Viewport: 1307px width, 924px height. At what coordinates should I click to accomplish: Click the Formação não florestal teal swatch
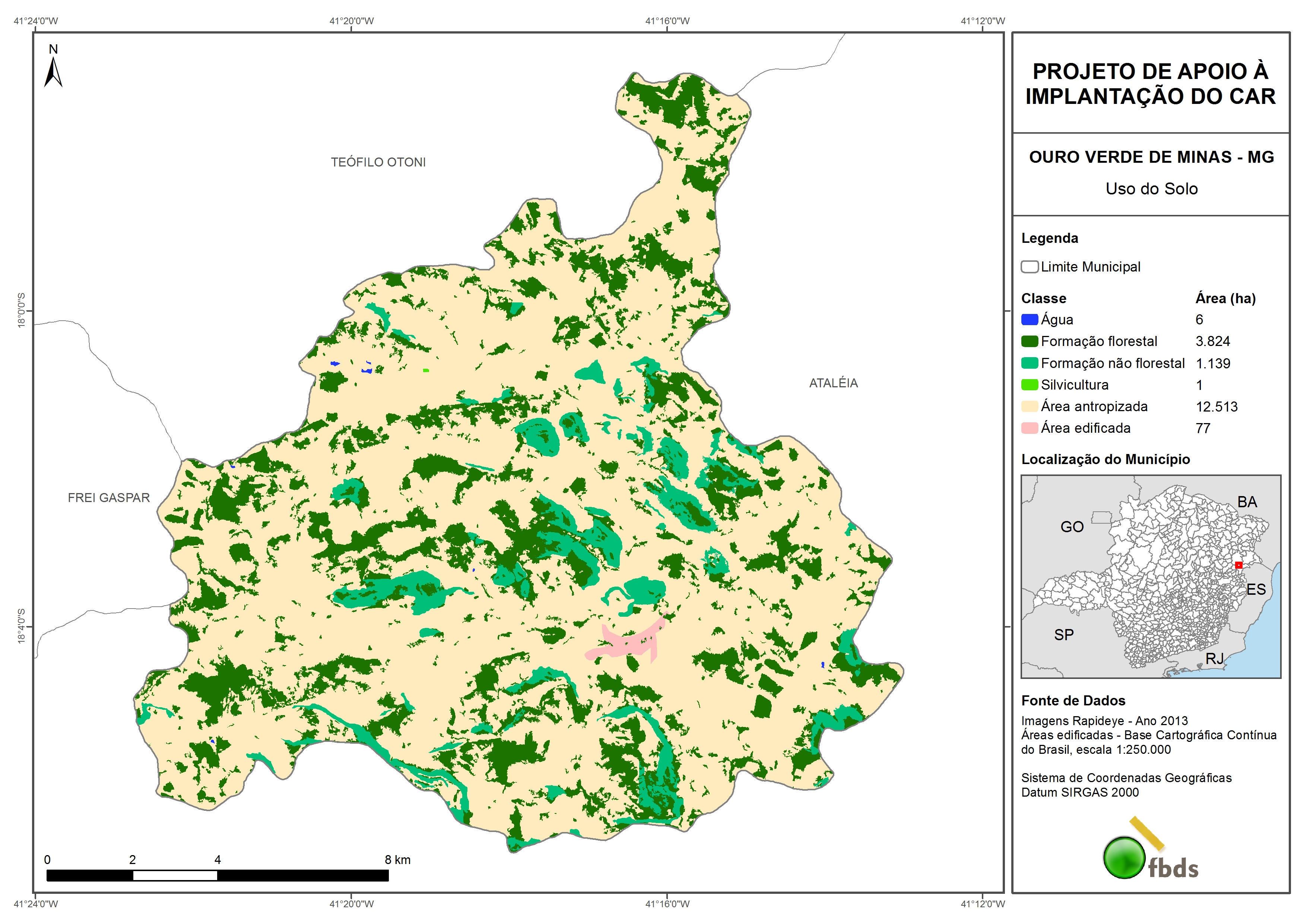coord(1029,363)
